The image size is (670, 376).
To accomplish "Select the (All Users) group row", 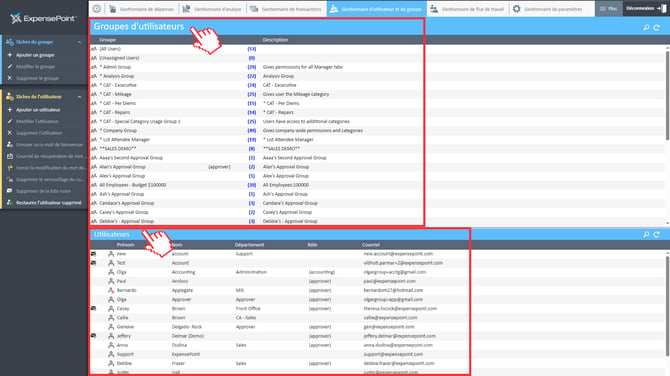I will pyautogui.click(x=377, y=49).
